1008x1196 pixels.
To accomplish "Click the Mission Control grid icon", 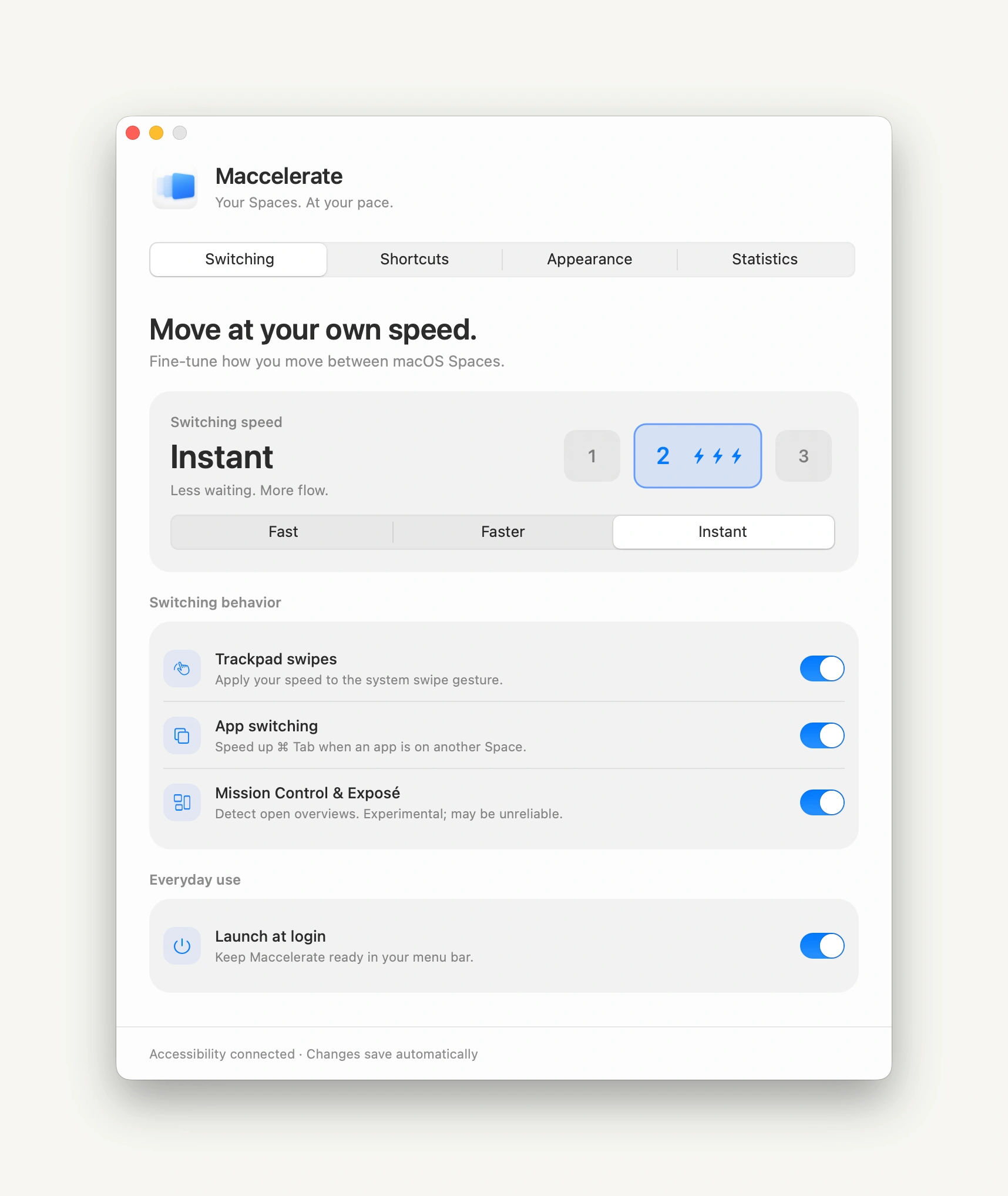I will click(x=182, y=802).
